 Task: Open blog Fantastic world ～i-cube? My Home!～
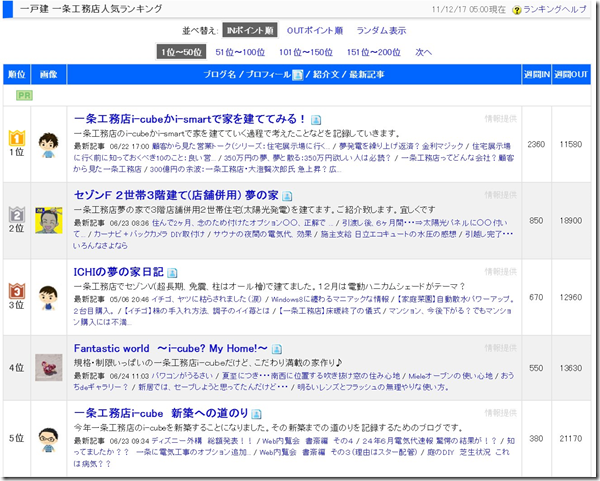click(x=171, y=349)
